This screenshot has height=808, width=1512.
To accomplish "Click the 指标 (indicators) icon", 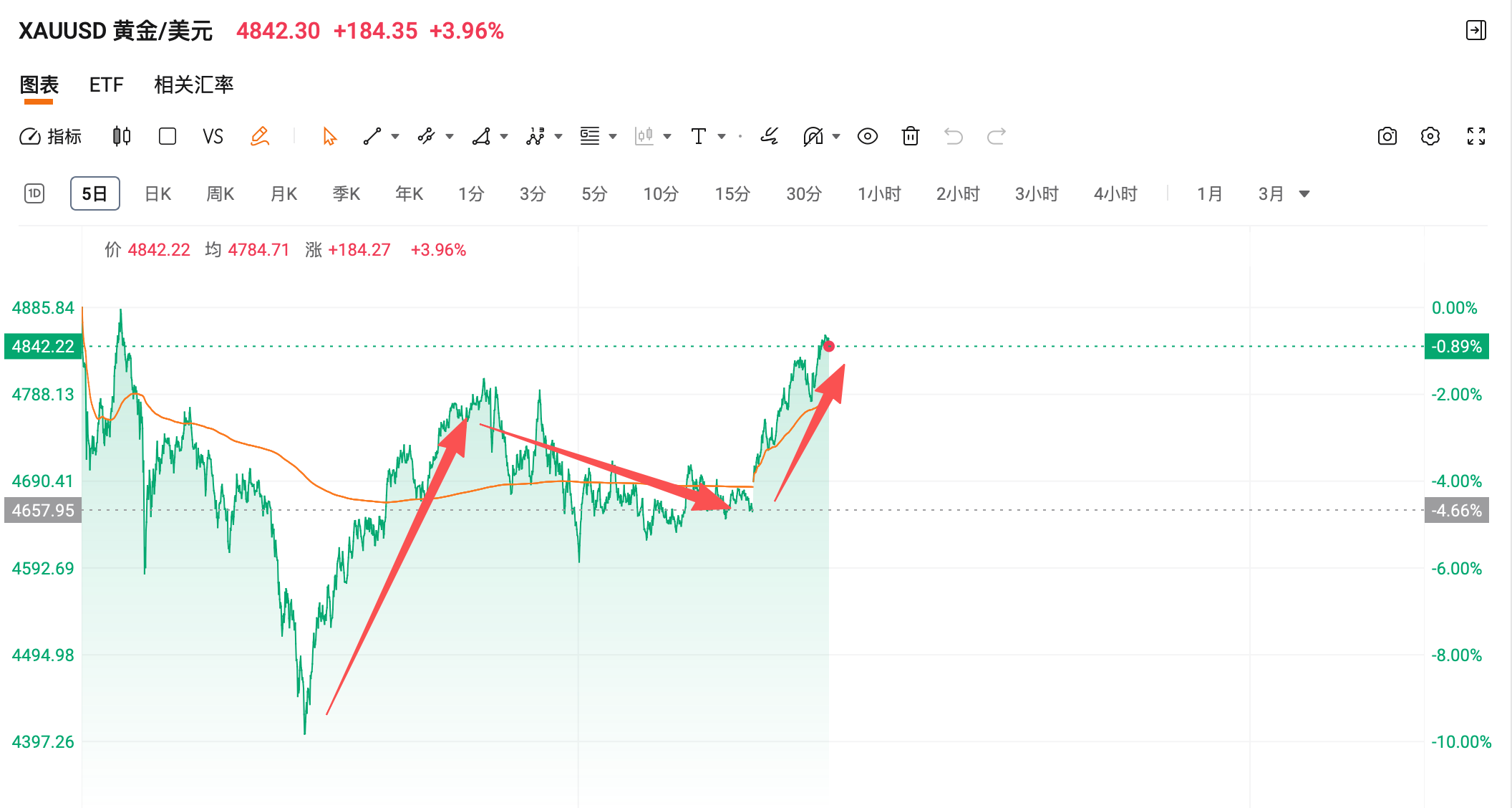I will pos(50,136).
